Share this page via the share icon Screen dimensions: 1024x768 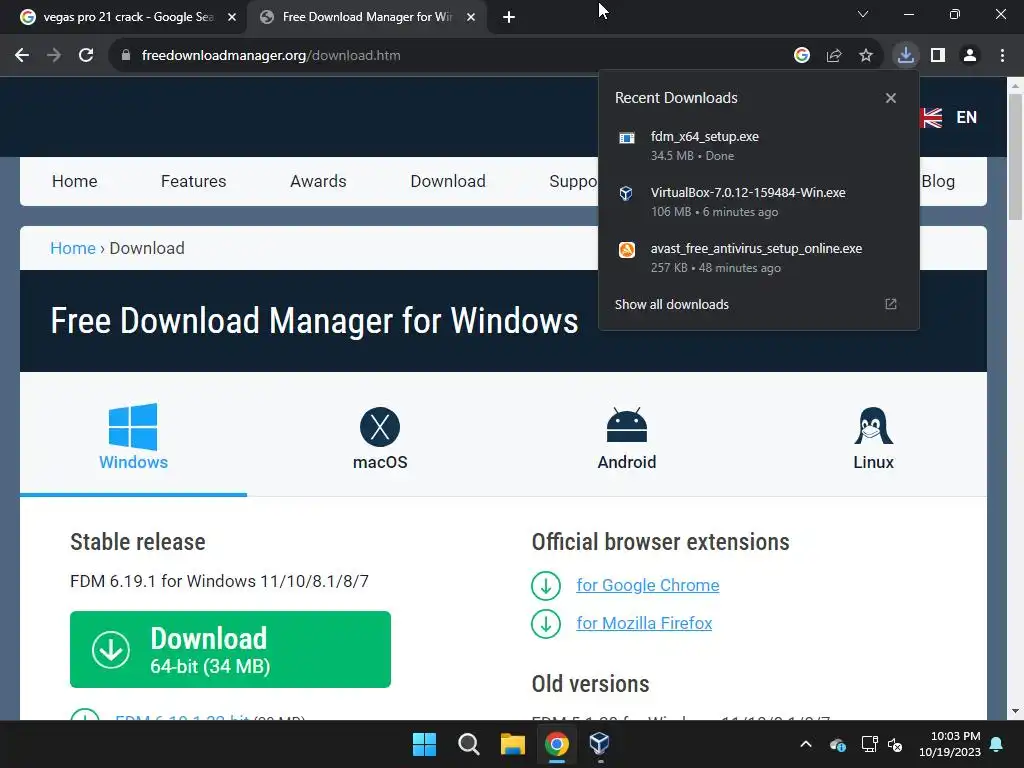coord(834,56)
